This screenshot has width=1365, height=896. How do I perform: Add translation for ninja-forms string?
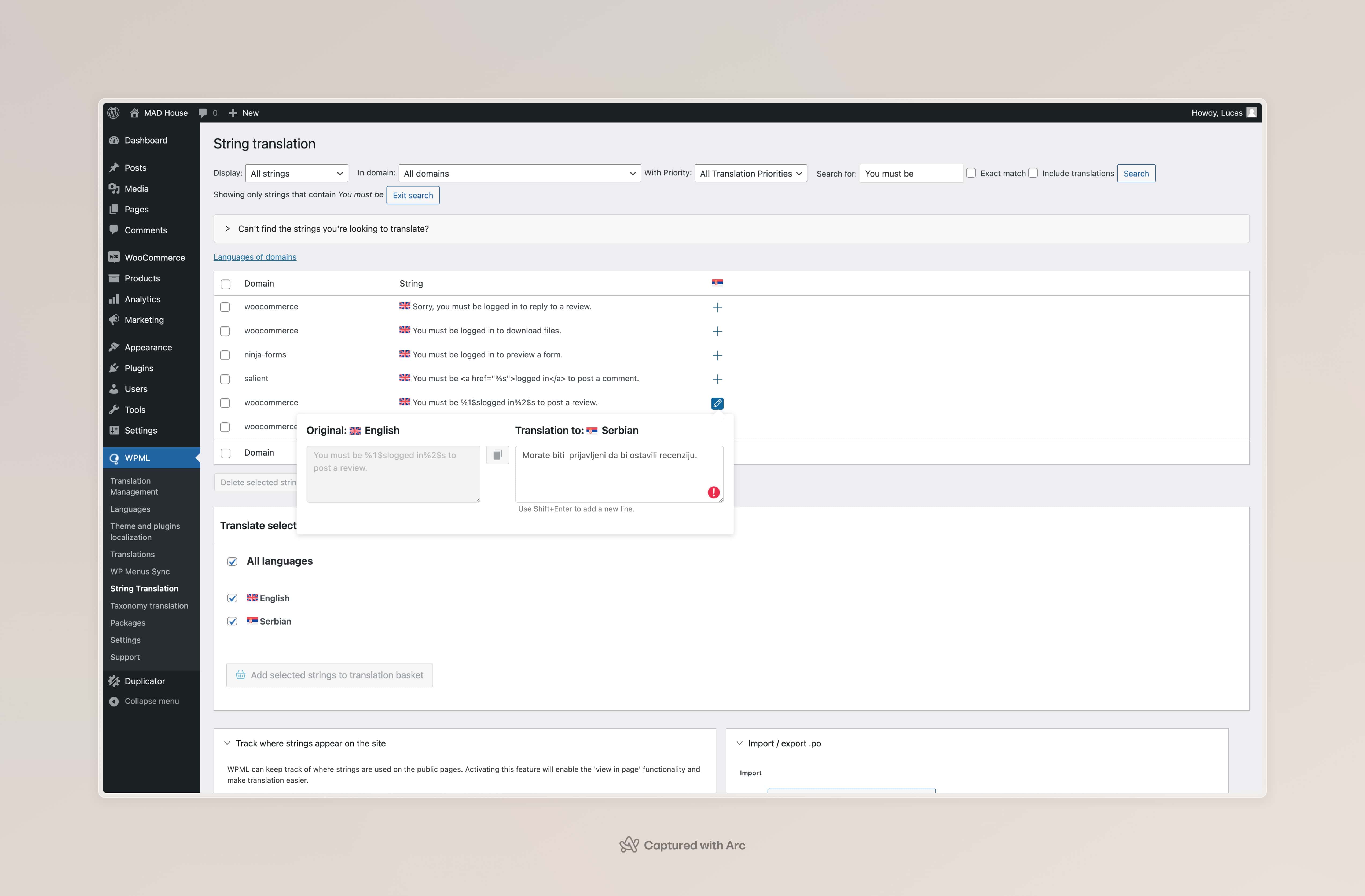point(717,356)
